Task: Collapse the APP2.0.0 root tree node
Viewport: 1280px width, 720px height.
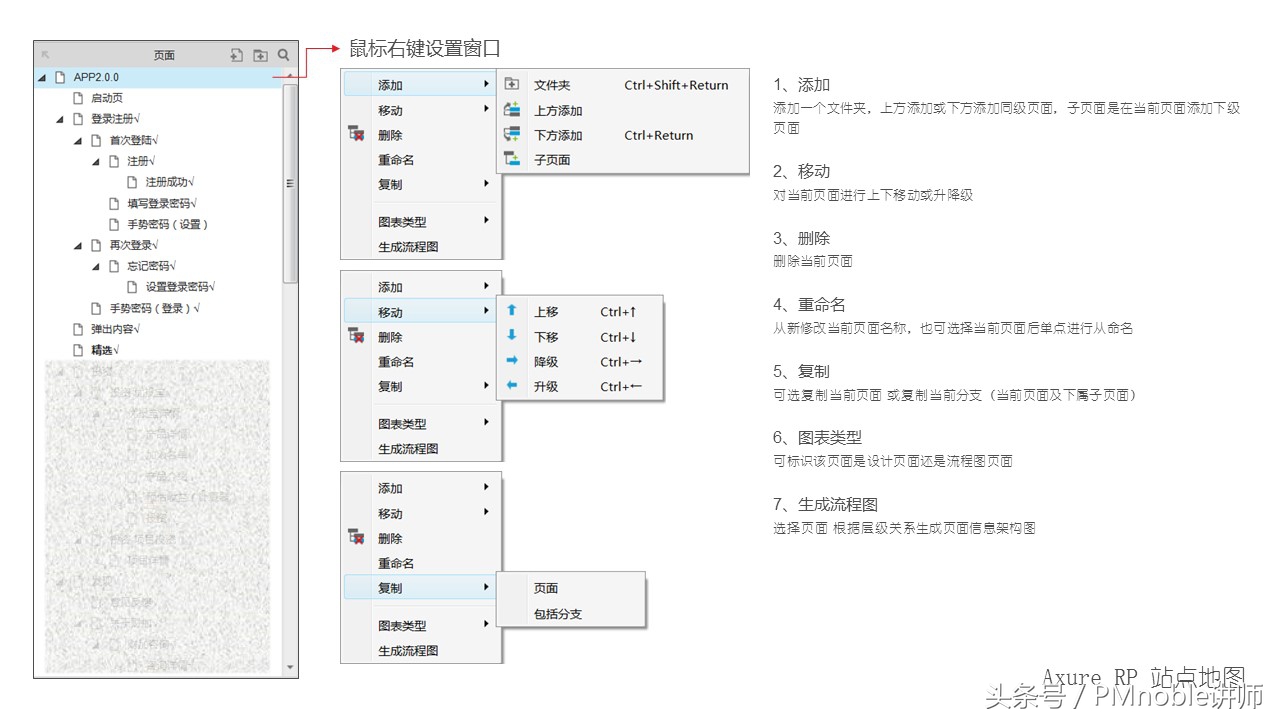Action: point(40,77)
